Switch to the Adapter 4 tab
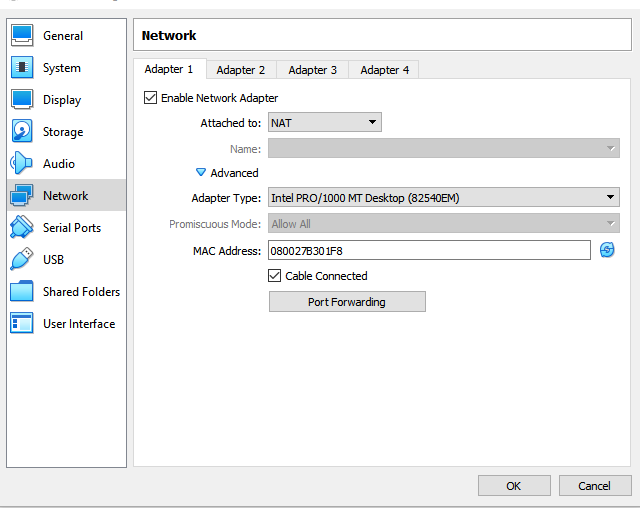 point(385,70)
